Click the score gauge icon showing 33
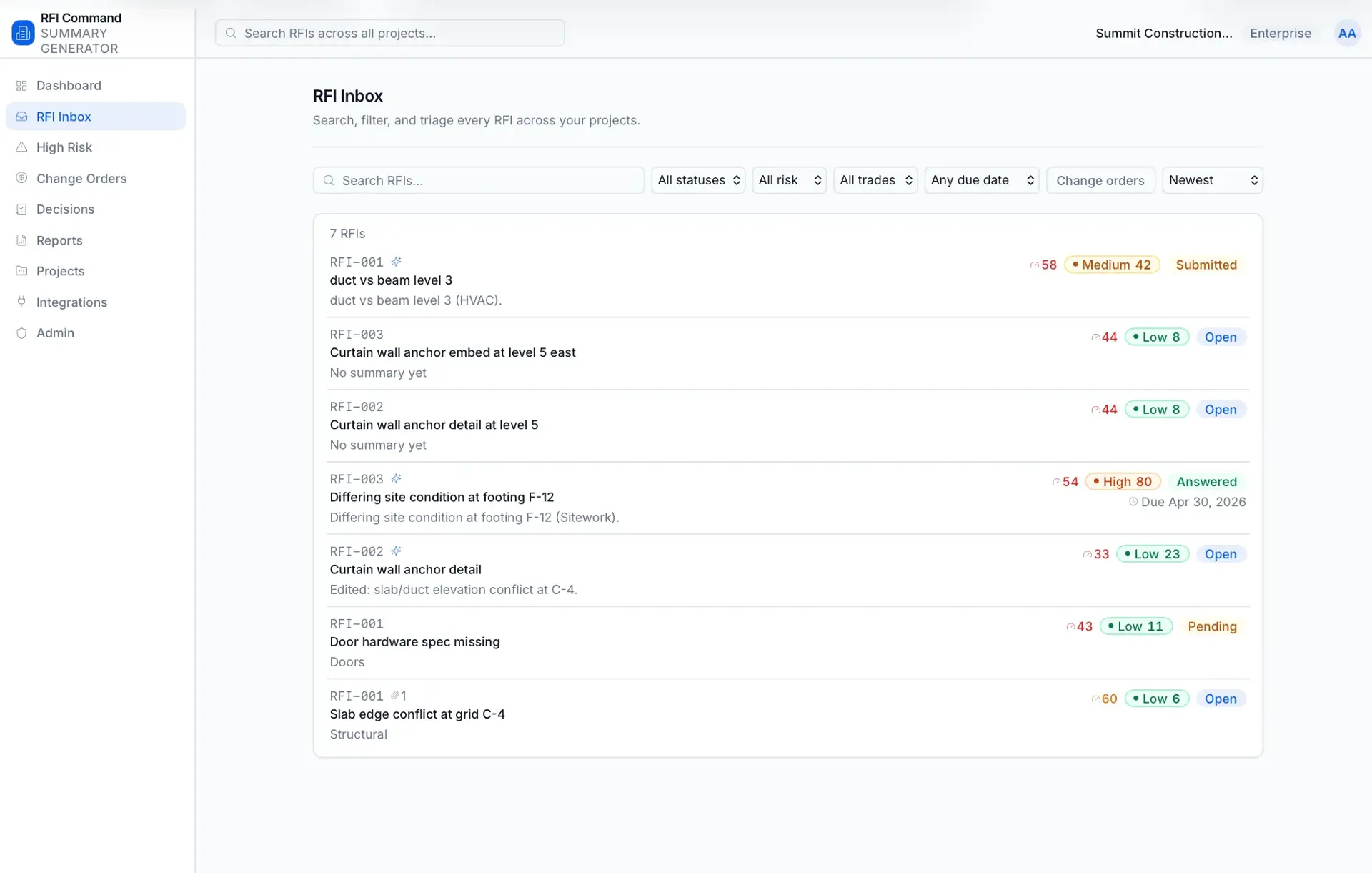 1088,554
